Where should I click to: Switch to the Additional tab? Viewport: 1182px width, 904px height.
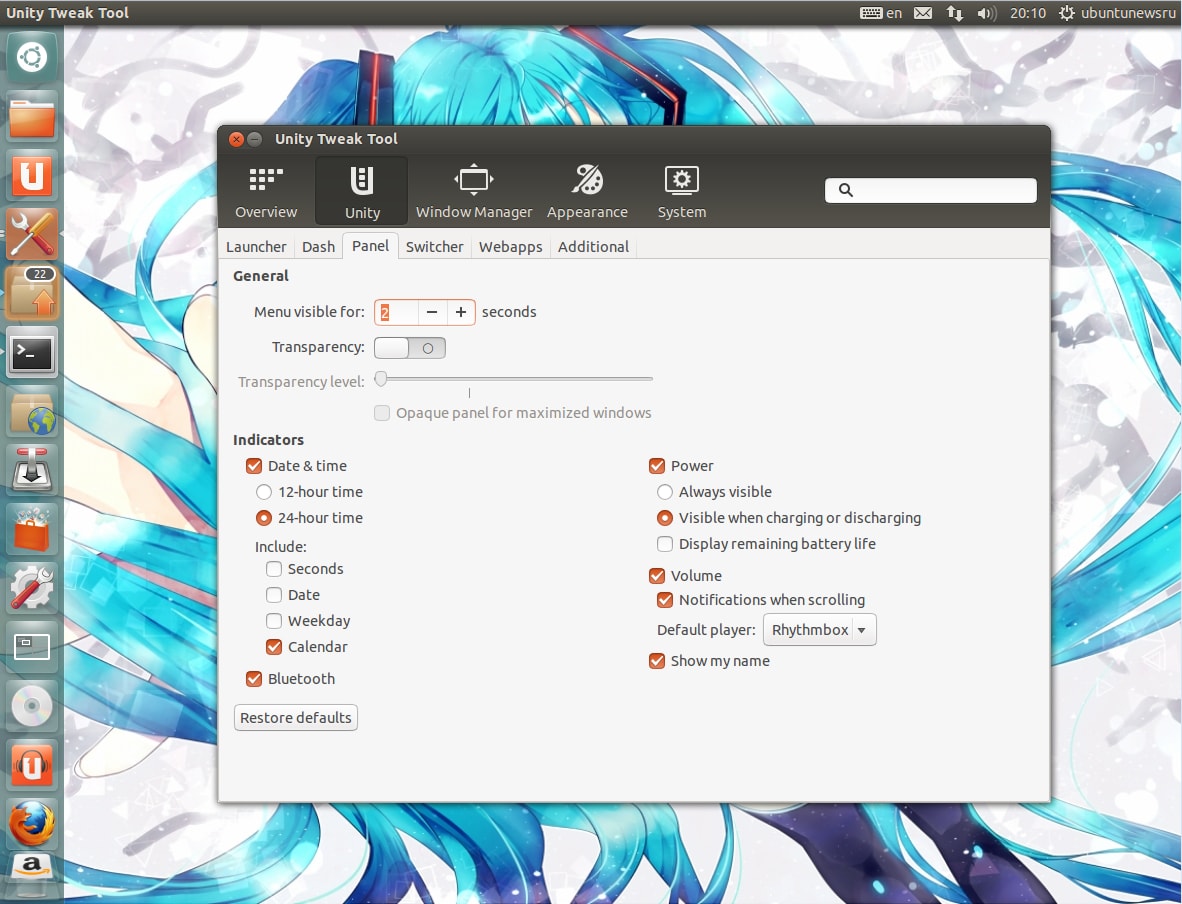(593, 247)
